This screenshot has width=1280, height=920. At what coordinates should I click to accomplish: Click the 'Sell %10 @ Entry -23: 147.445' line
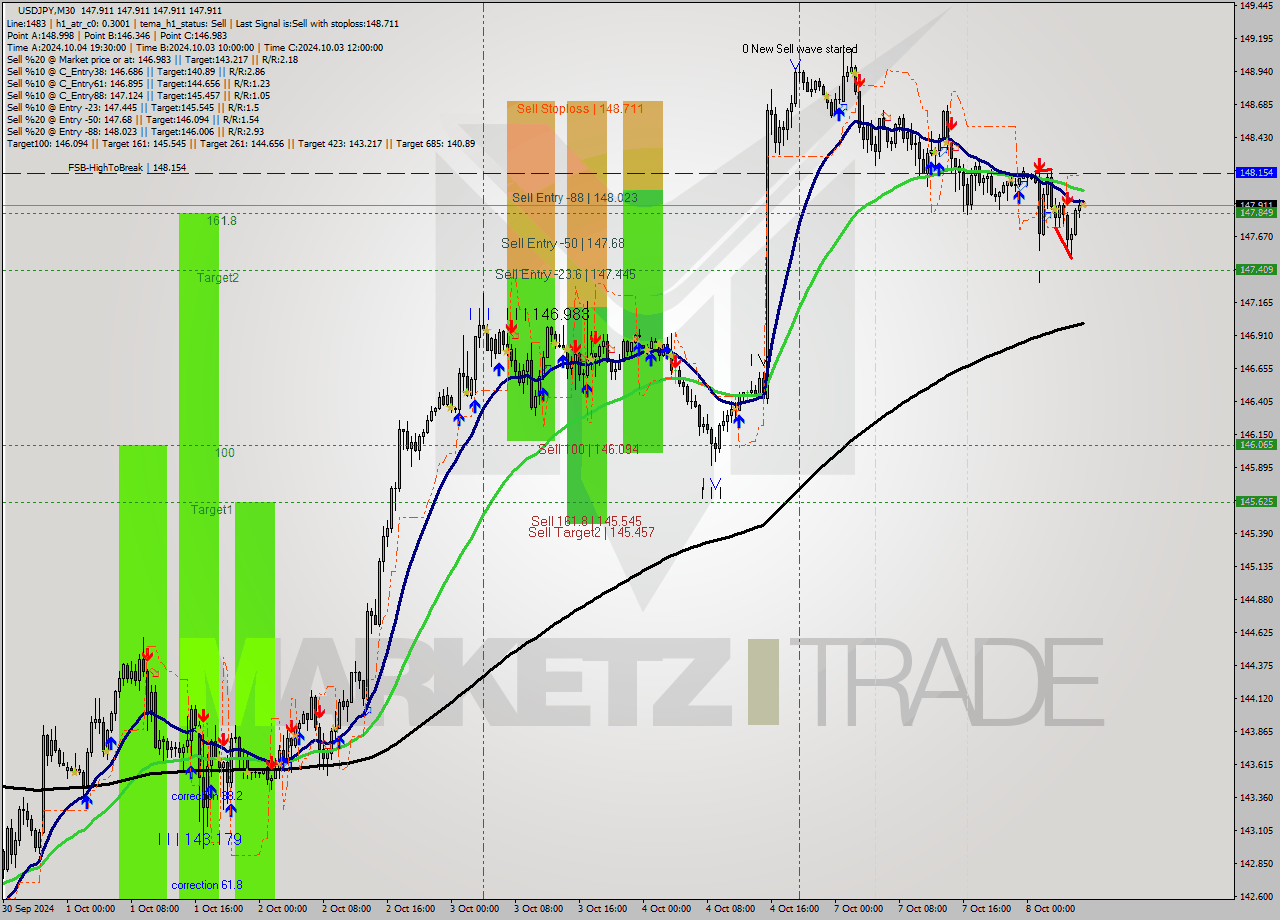[x=133, y=107]
